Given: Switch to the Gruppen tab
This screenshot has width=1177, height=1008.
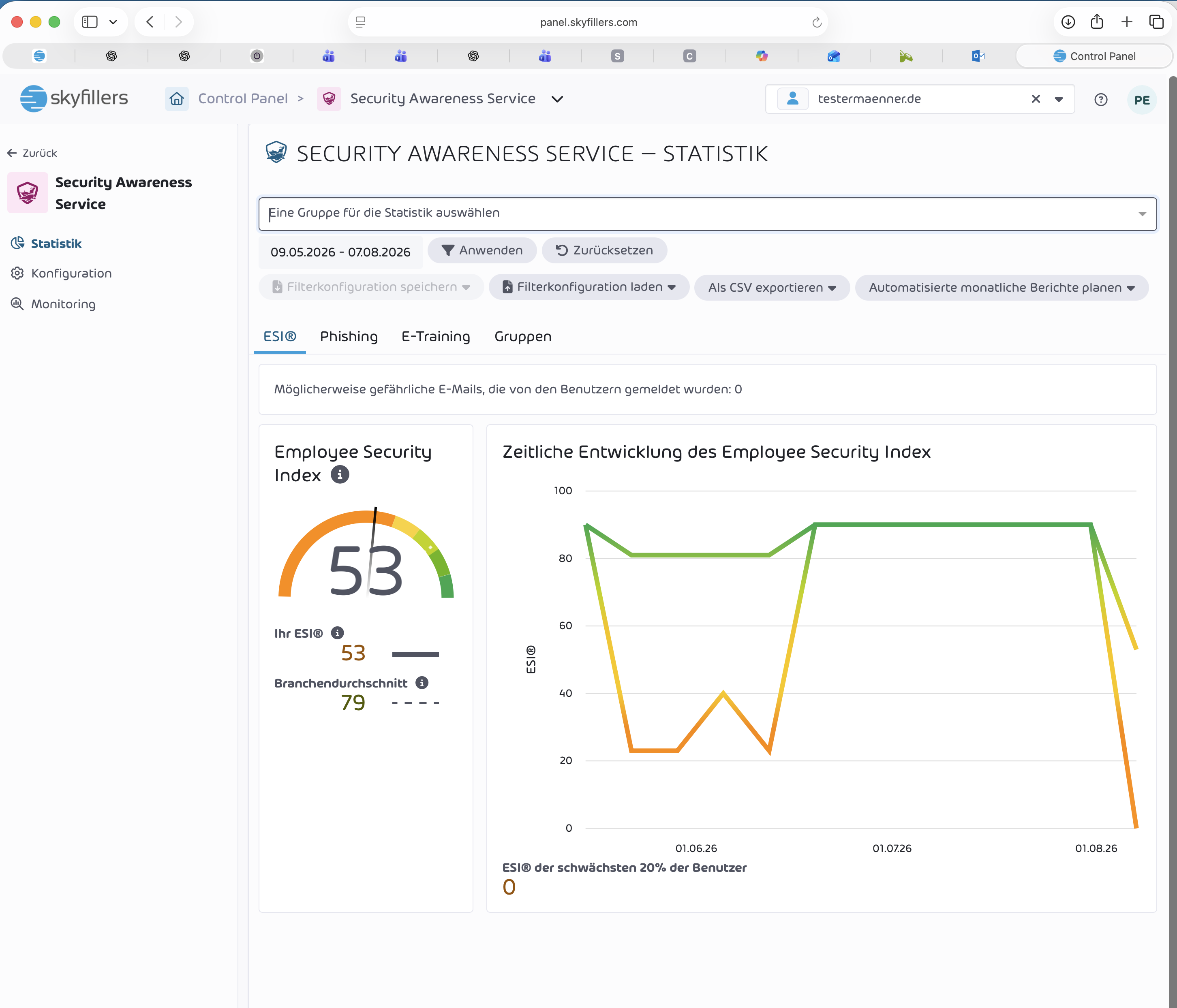Looking at the screenshot, I should pyautogui.click(x=522, y=336).
